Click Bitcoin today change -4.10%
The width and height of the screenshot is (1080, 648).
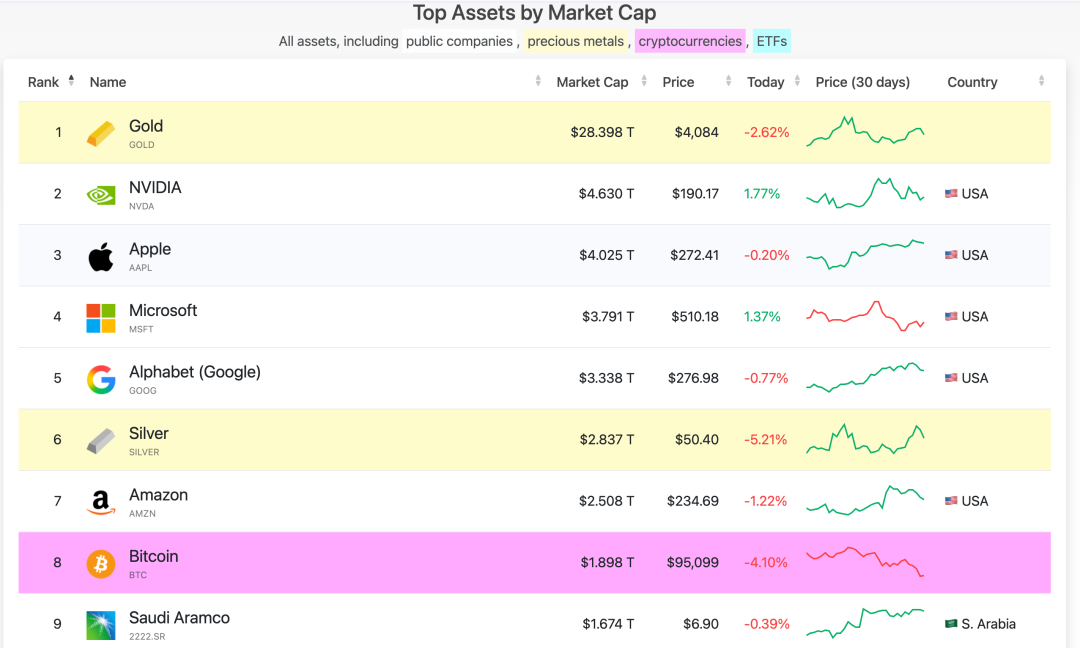click(x=765, y=563)
